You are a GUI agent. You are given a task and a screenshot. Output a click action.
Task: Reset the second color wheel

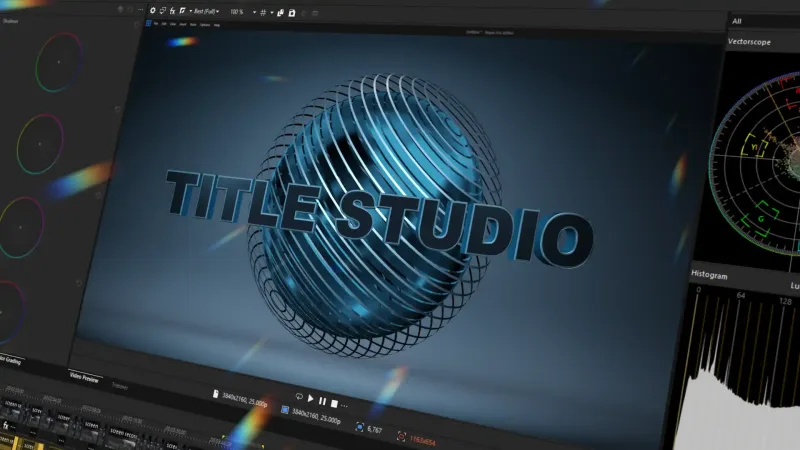(118, 109)
